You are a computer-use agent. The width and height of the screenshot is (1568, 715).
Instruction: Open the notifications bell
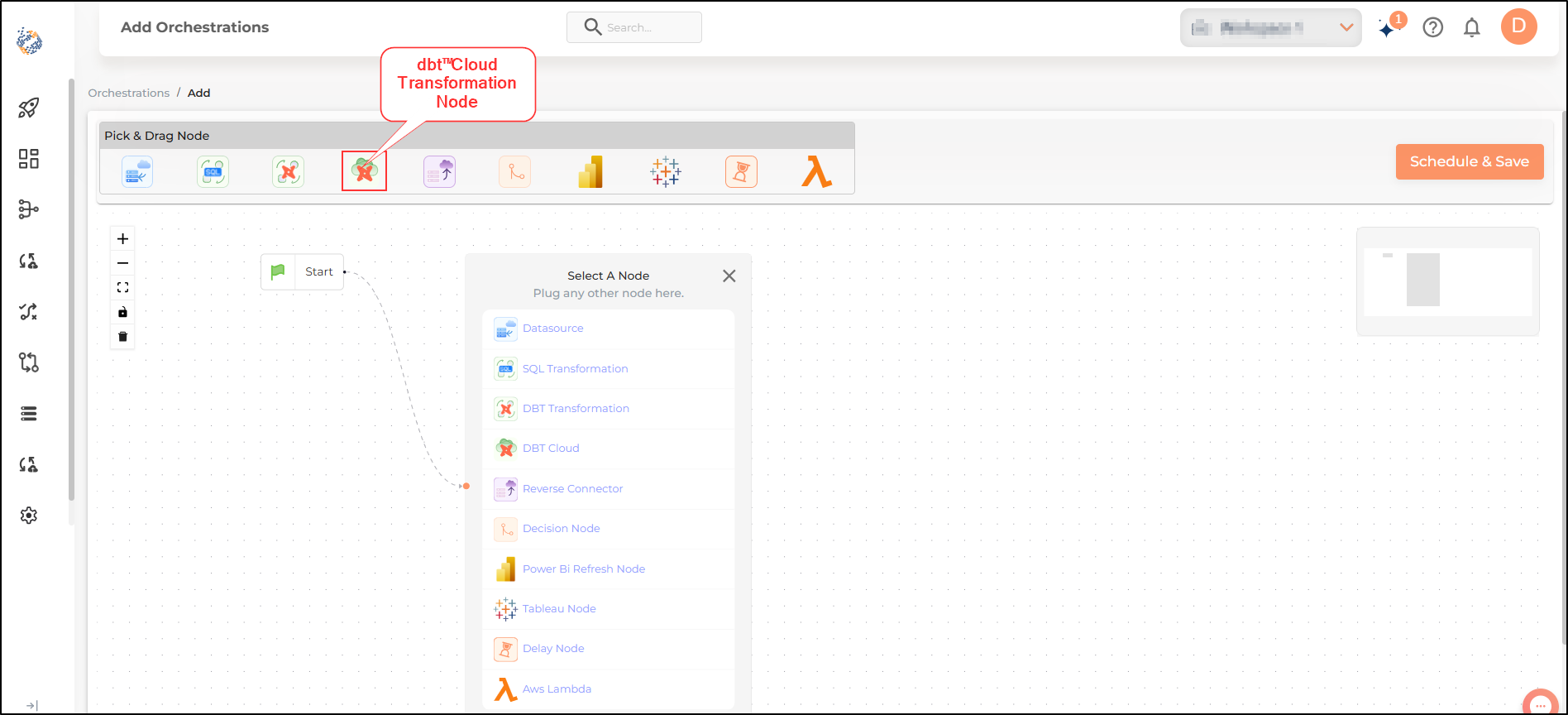pyautogui.click(x=1472, y=27)
